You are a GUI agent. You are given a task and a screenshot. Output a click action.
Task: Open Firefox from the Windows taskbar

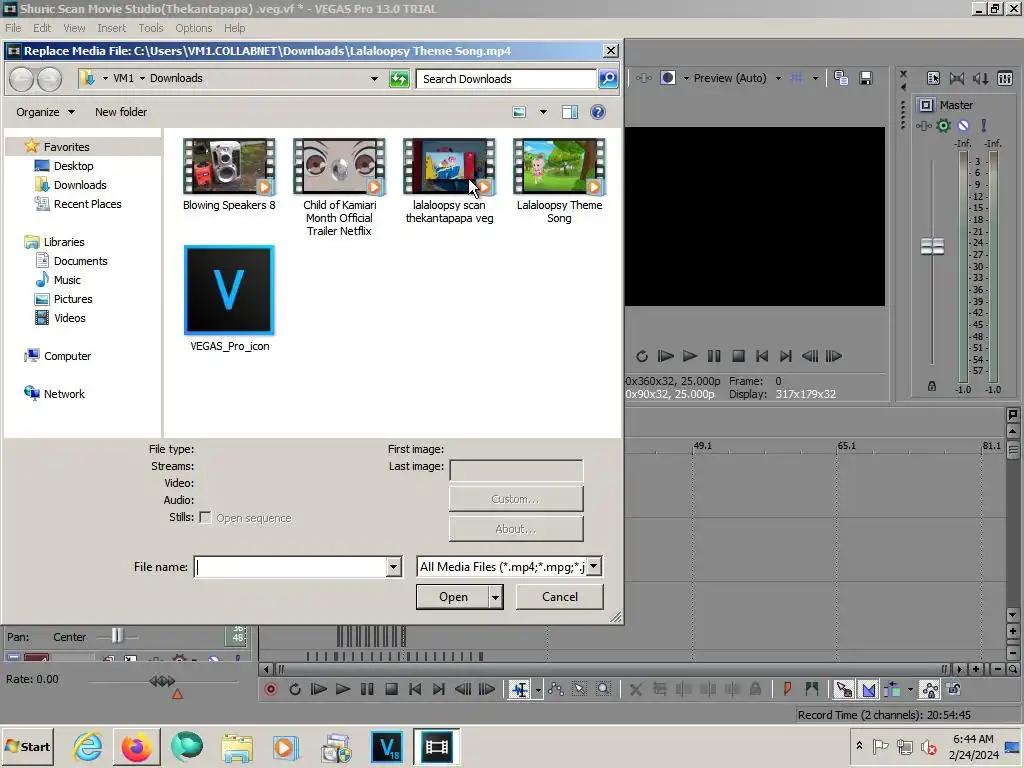coord(136,747)
